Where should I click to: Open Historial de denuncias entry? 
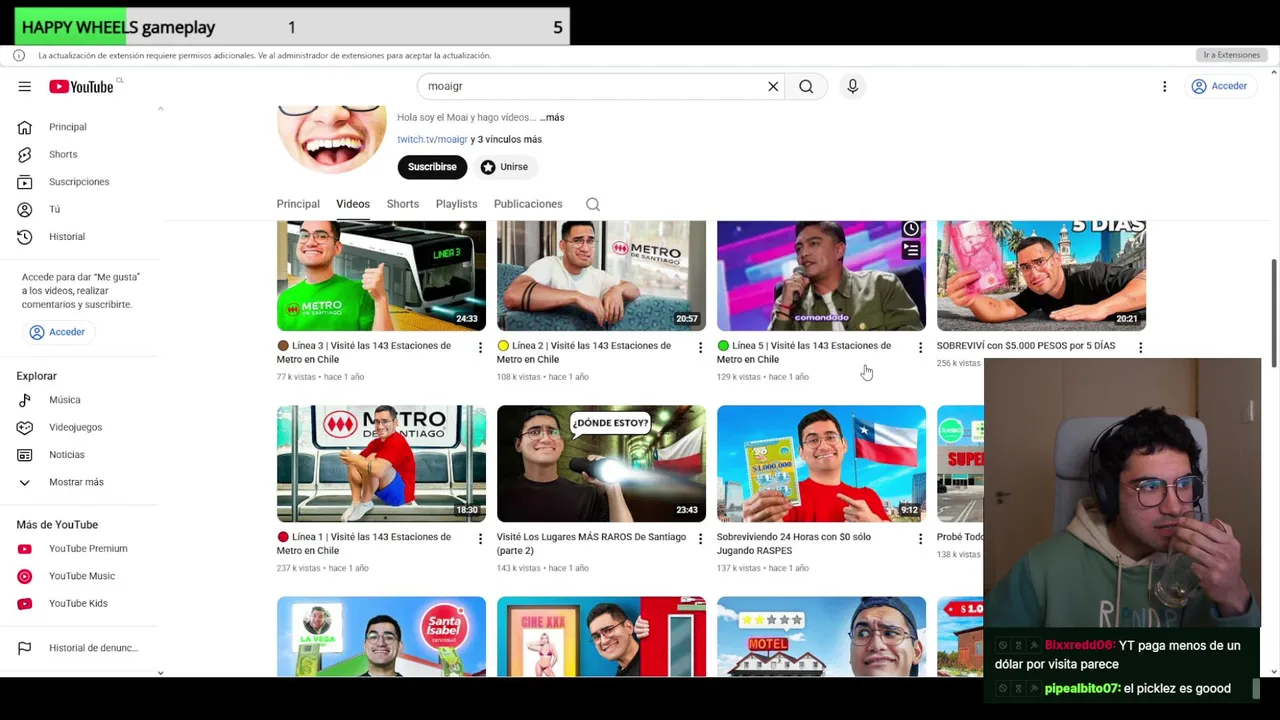[92, 648]
